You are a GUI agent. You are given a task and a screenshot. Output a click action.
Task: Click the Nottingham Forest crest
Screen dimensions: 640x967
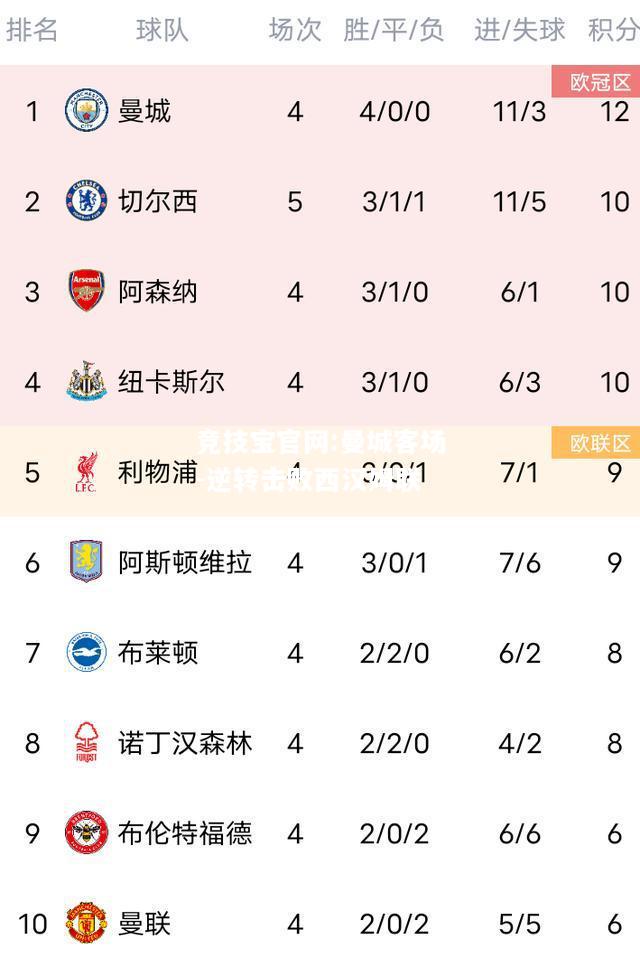point(86,743)
